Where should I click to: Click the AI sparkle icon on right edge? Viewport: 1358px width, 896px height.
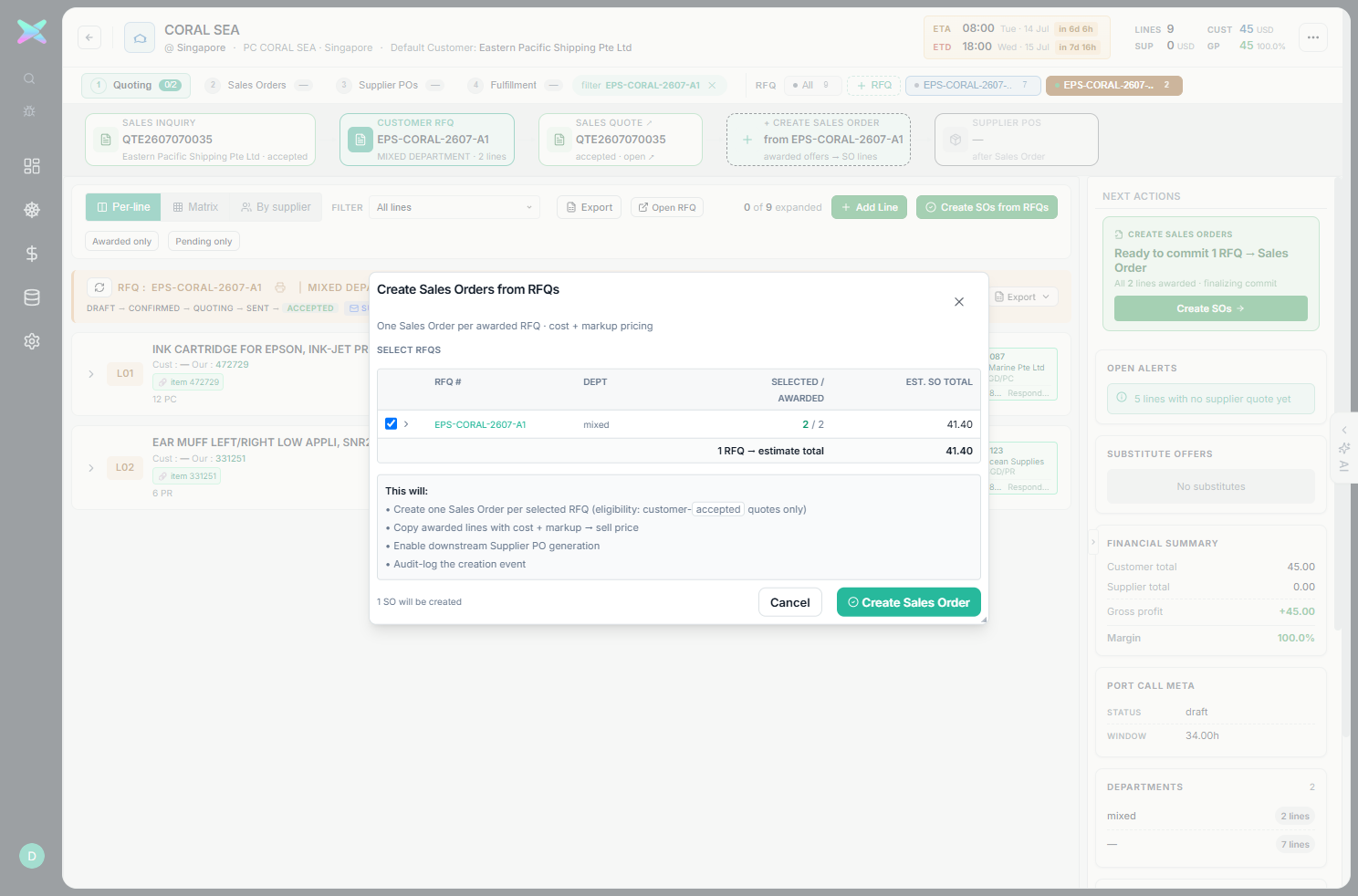[x=1344, y=448]
